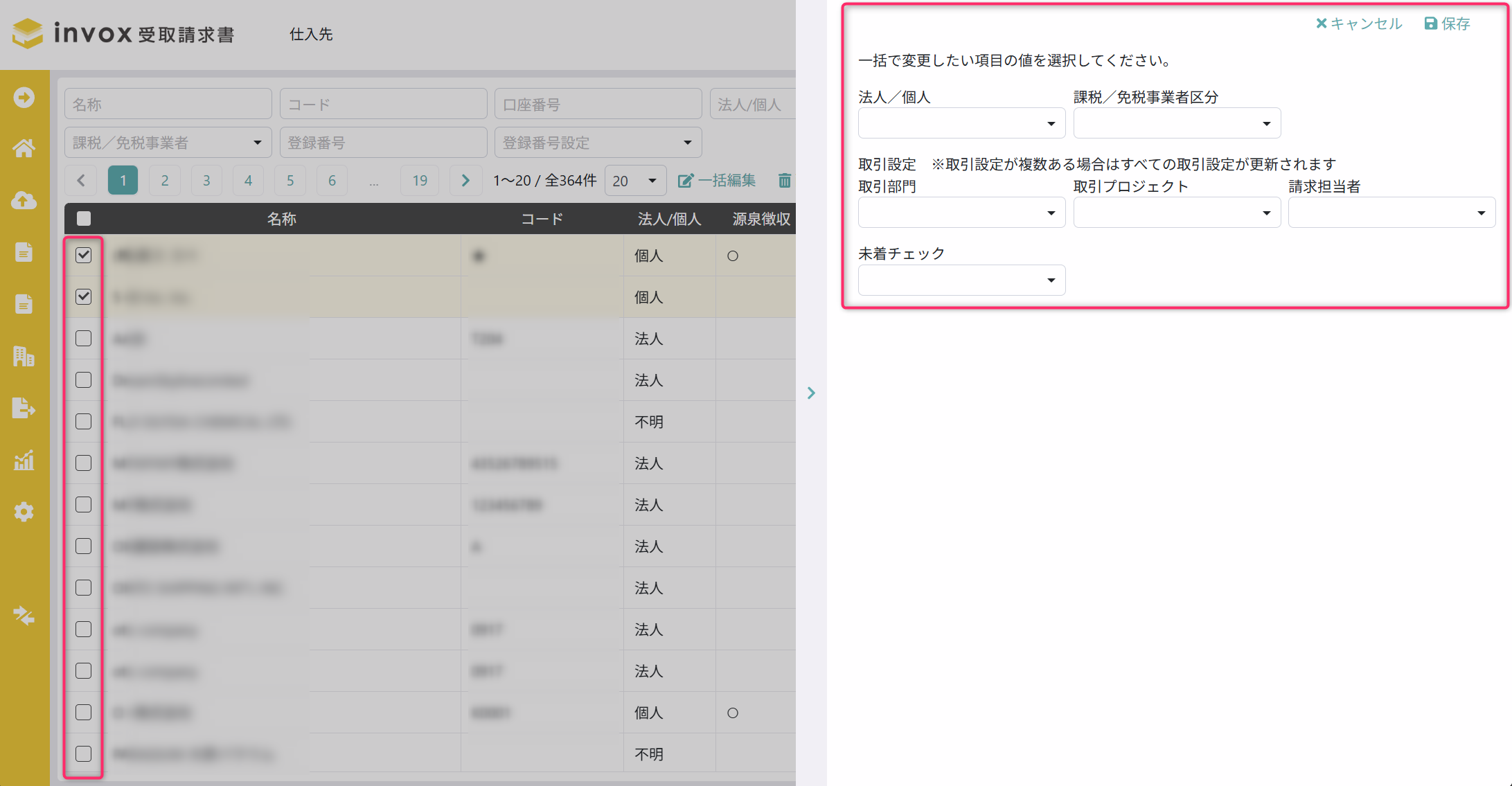Click the 源泉徴収 column header

[761, 219]
